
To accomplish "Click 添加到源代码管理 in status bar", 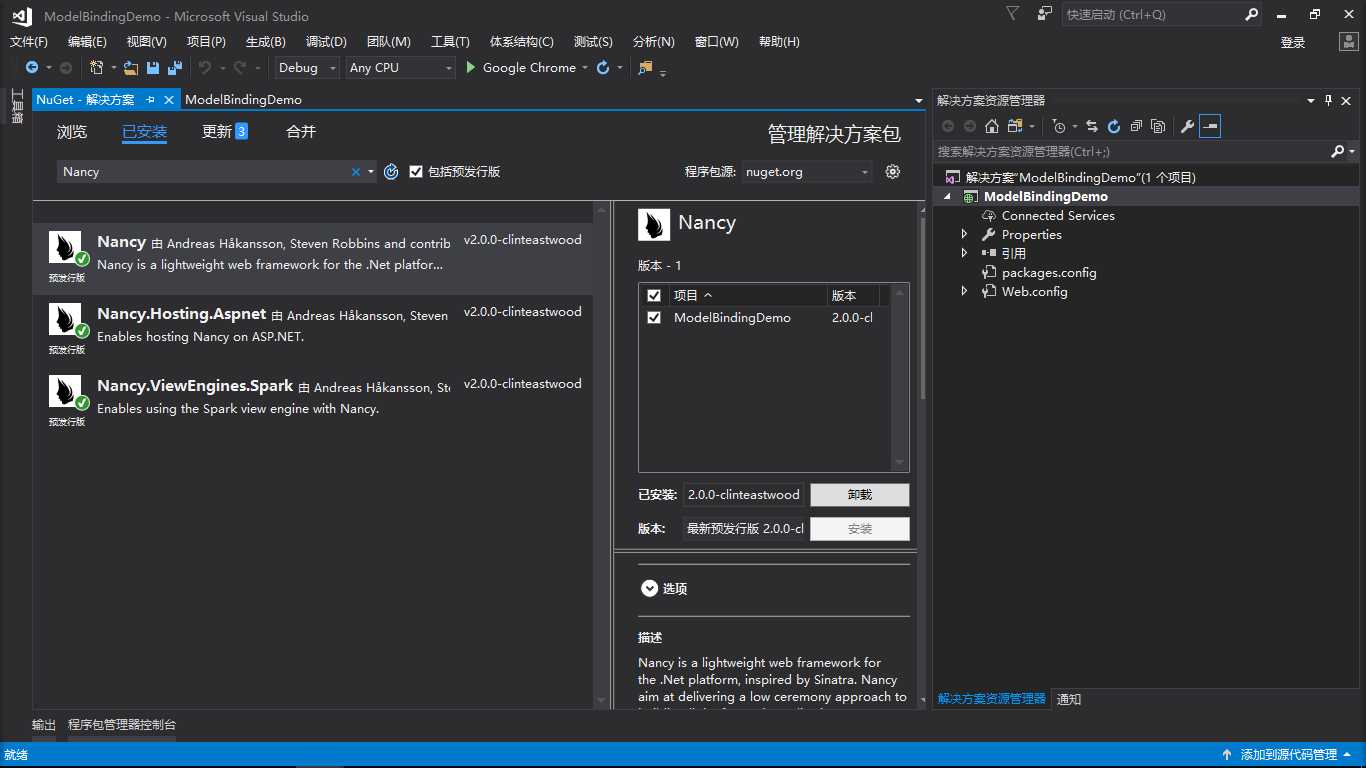I will pos(1289,755).
